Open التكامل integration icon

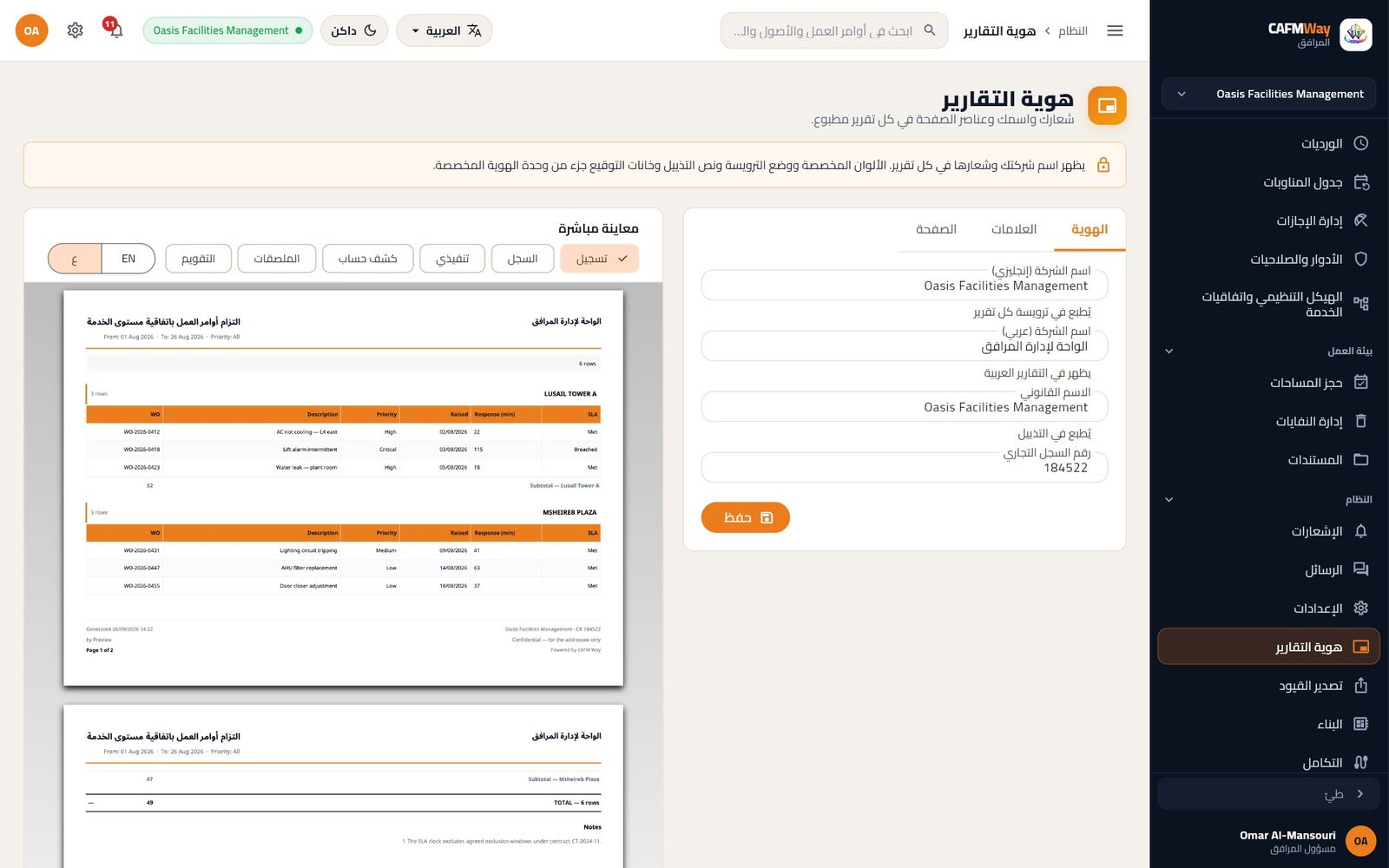tap(1360, 762)
